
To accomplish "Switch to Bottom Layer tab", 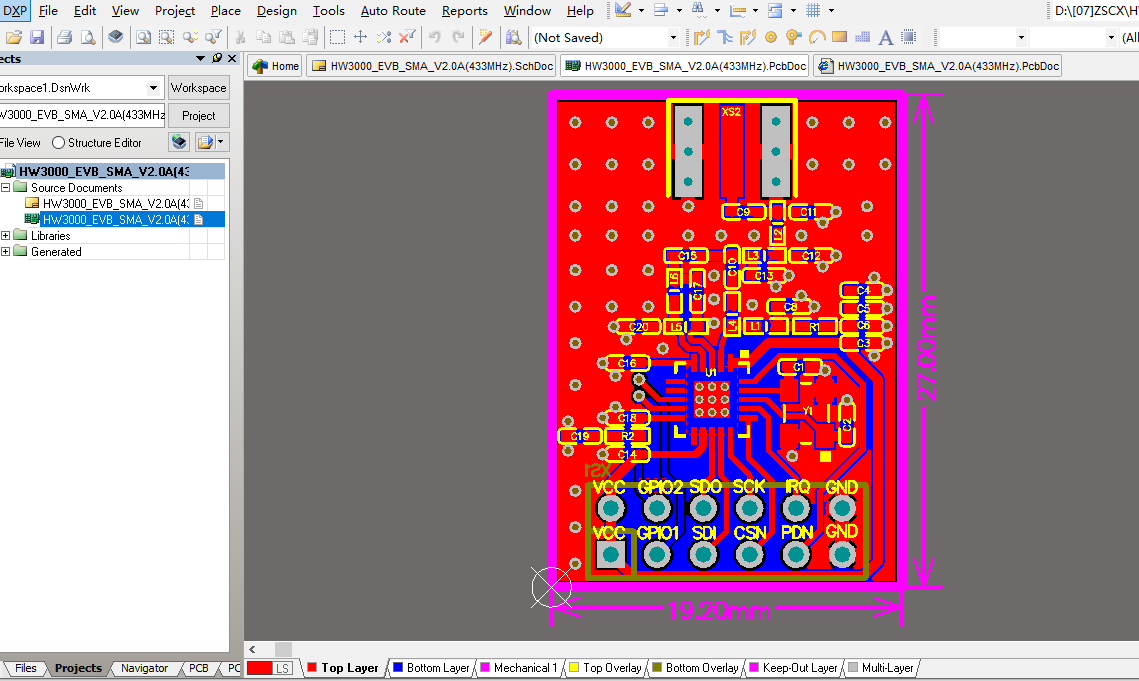I will [x=431, y=668].
